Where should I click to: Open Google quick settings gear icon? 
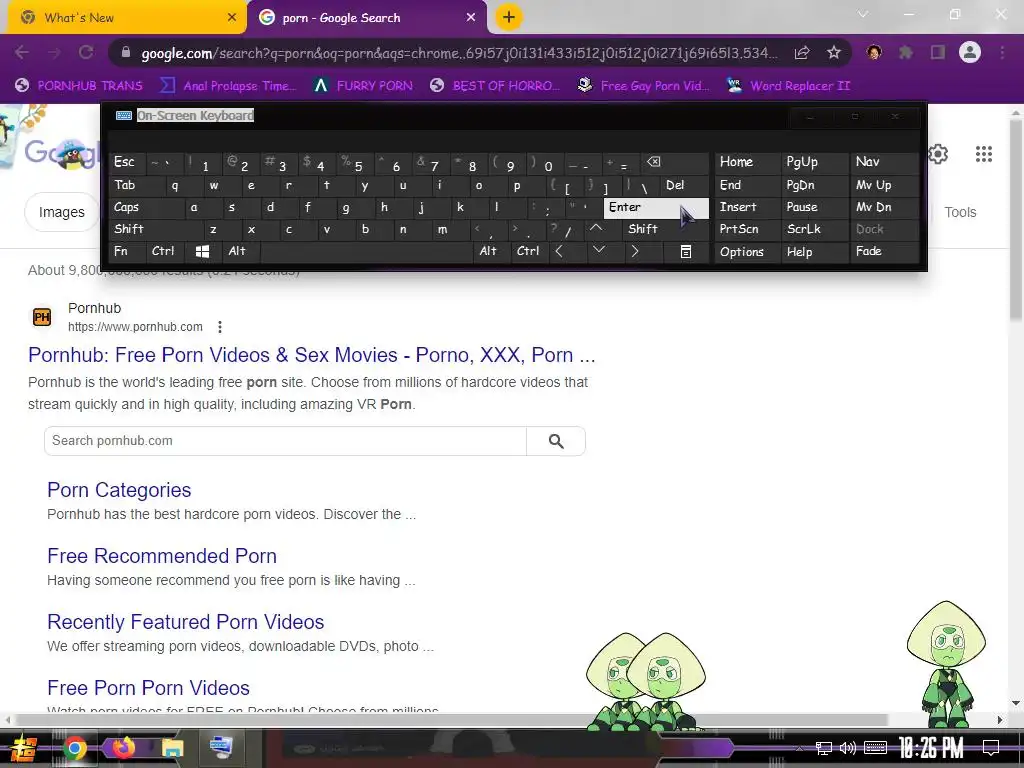tap(938, 154)
